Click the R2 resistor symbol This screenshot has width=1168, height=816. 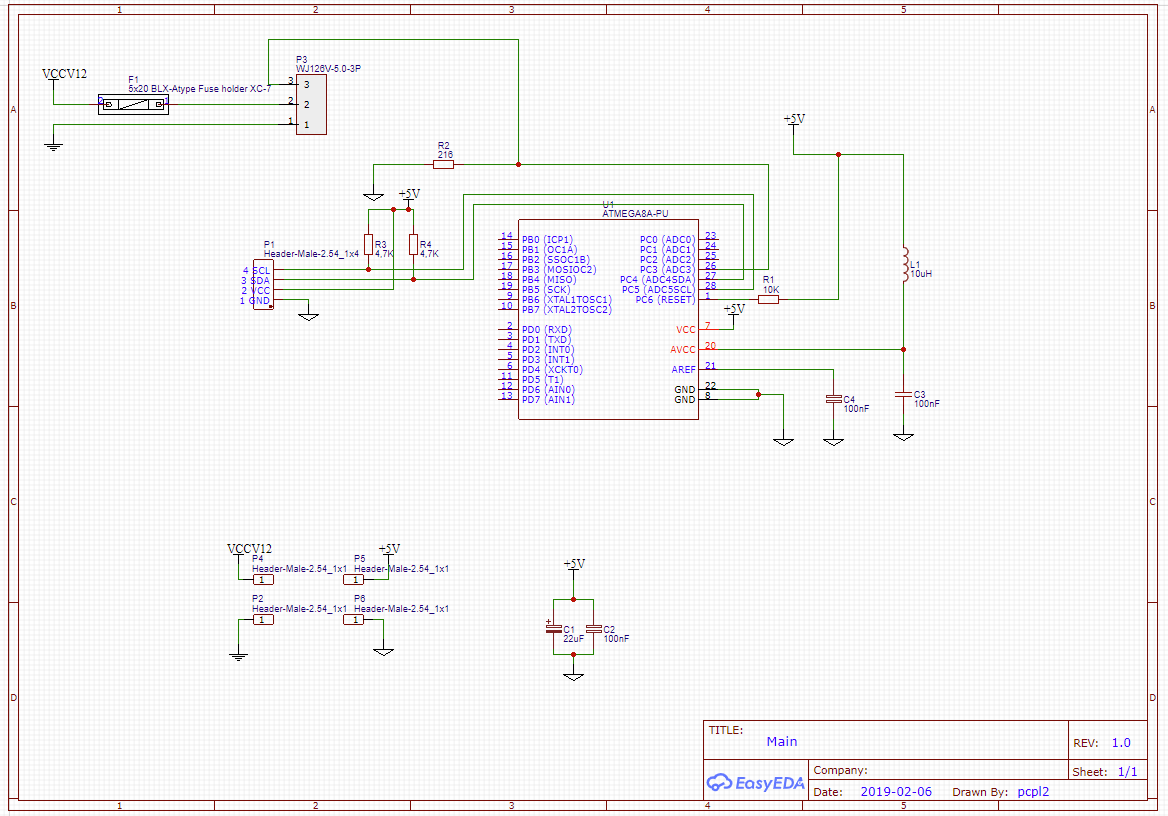tap(444, 164)
